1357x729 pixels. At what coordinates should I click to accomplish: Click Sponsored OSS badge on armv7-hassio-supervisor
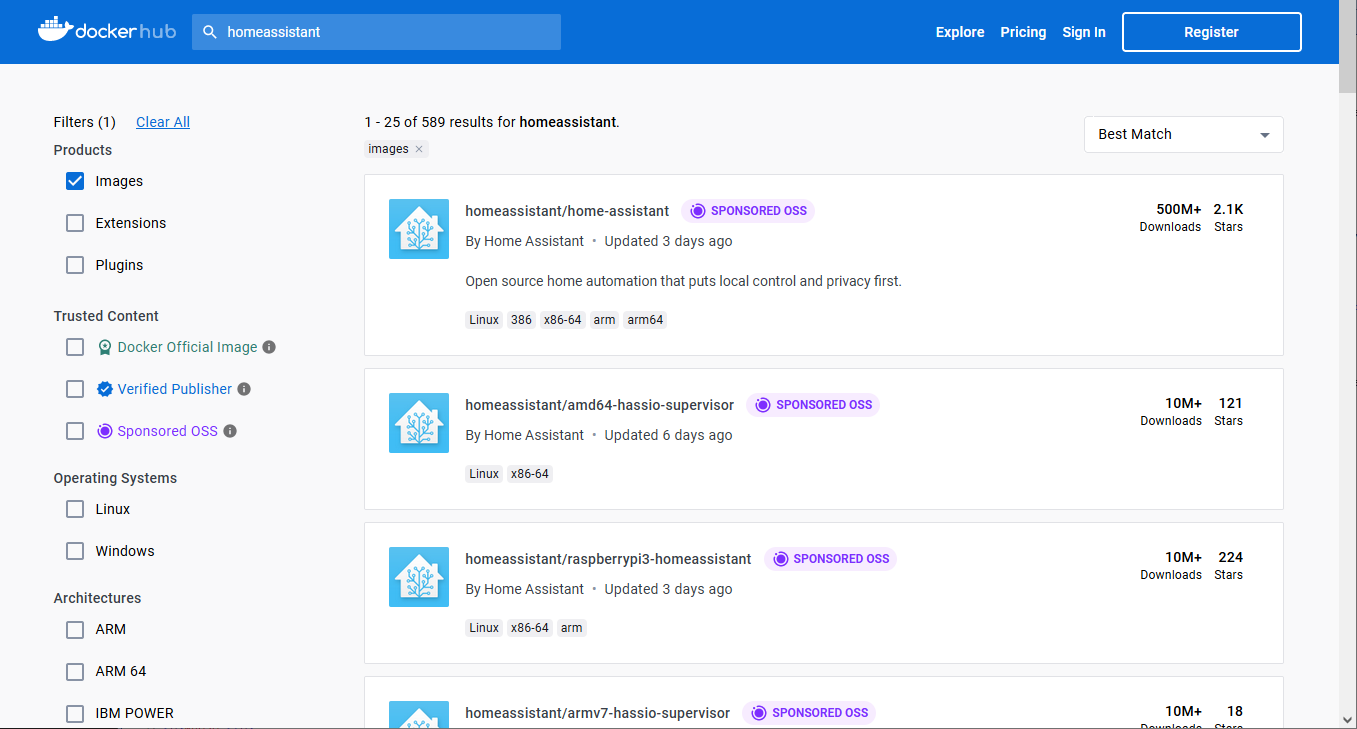click(x=809, y=713)
